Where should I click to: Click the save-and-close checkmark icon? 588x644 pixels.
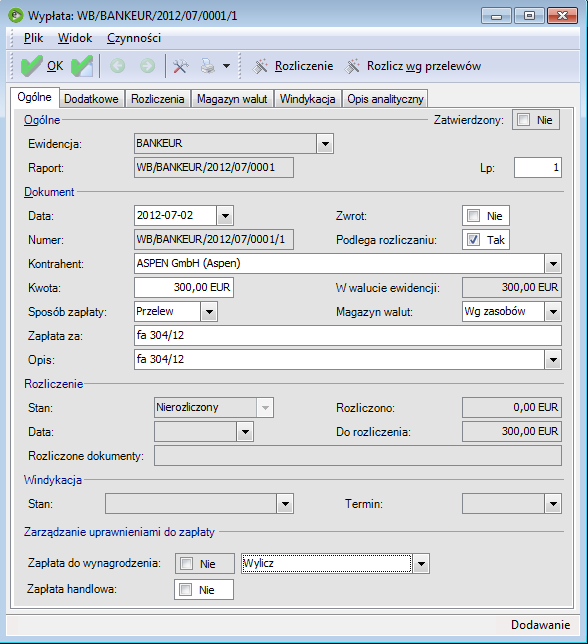coord(82,66)
